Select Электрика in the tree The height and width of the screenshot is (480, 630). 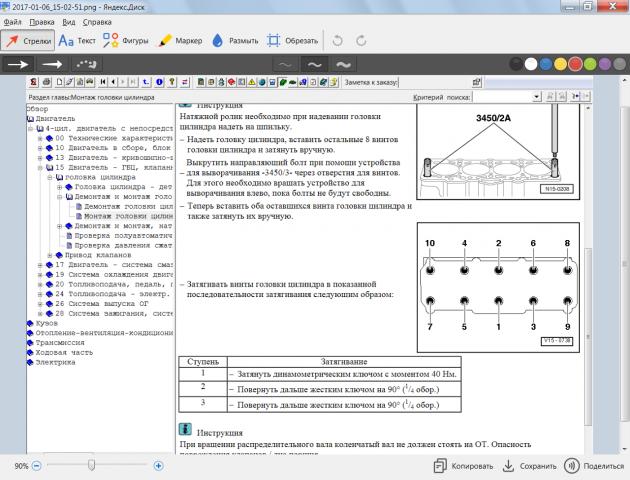[x=55, y=362]
